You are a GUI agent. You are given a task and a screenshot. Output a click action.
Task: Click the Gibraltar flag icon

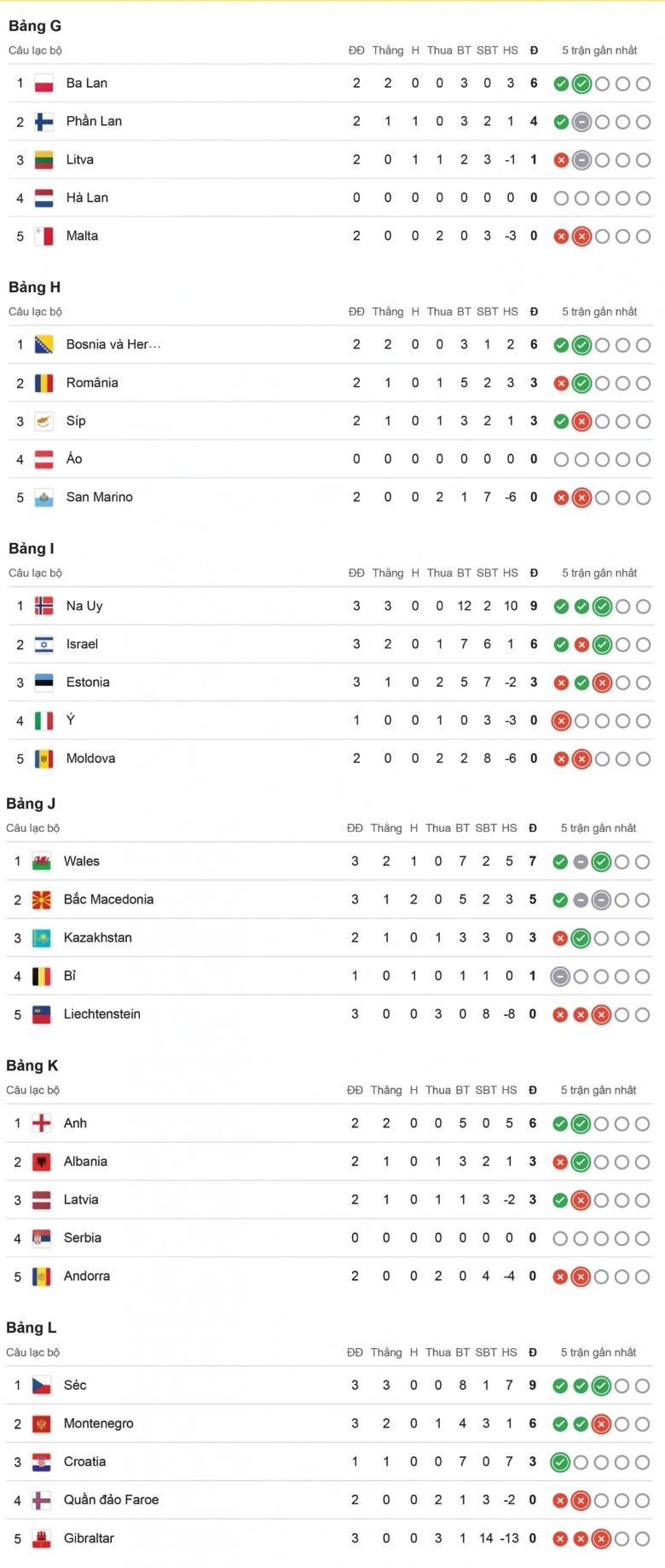[41, 1539]
